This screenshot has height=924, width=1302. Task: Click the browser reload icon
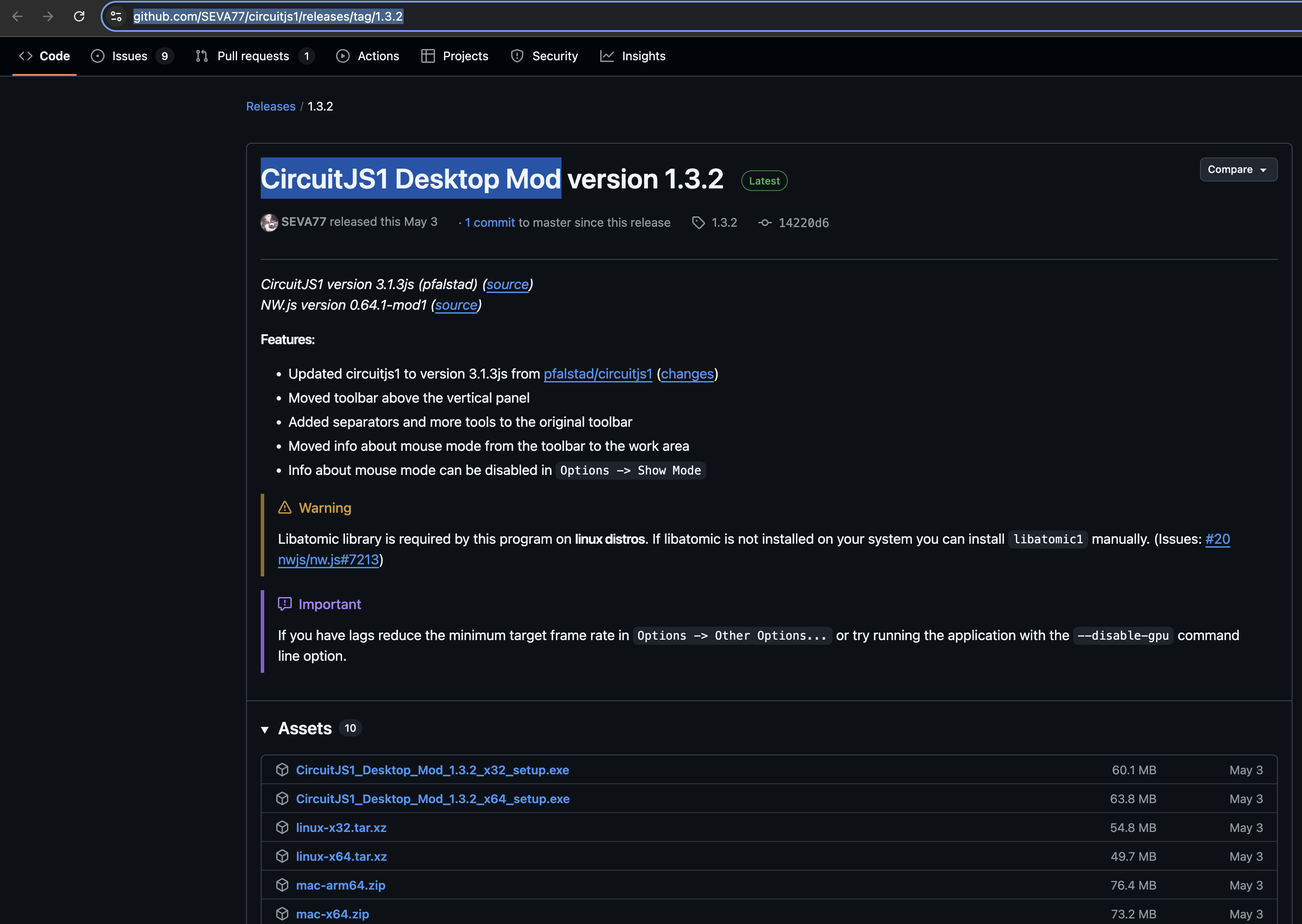click(x=79, y=16)
